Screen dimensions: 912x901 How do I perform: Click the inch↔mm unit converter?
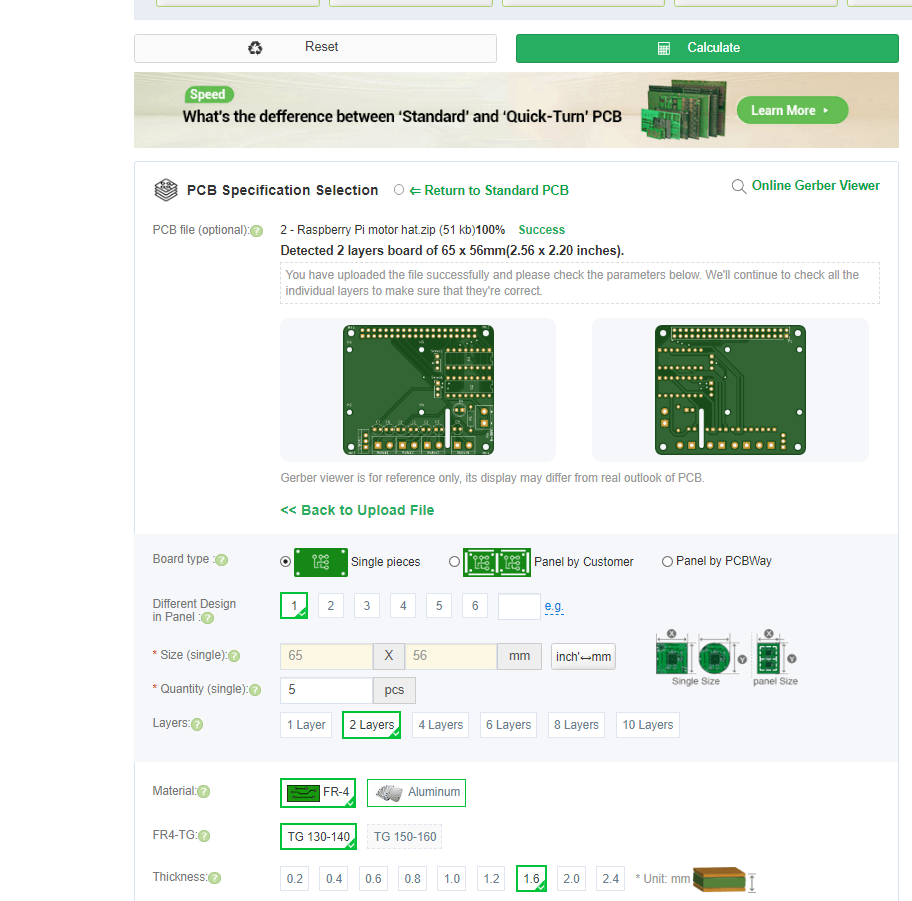tap(583, 656)
